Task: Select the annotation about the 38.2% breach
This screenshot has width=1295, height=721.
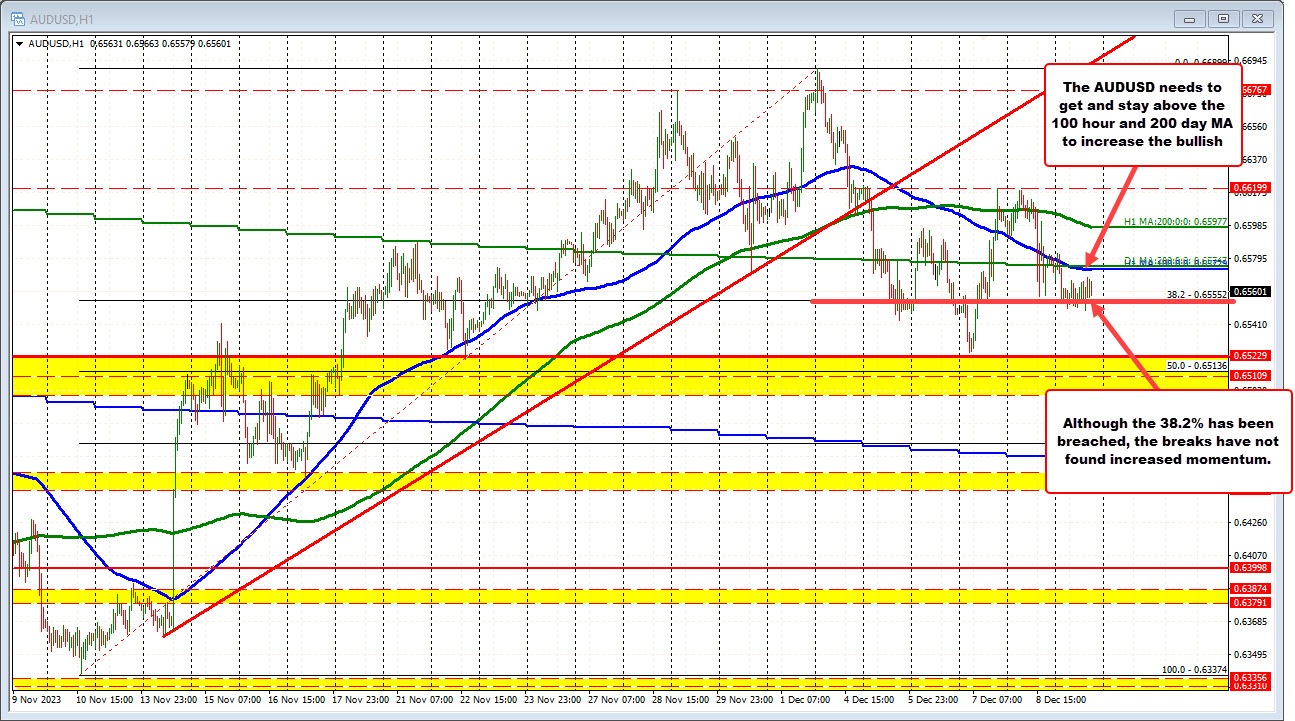Action: pyautogui.click(x=1167, y=441)
